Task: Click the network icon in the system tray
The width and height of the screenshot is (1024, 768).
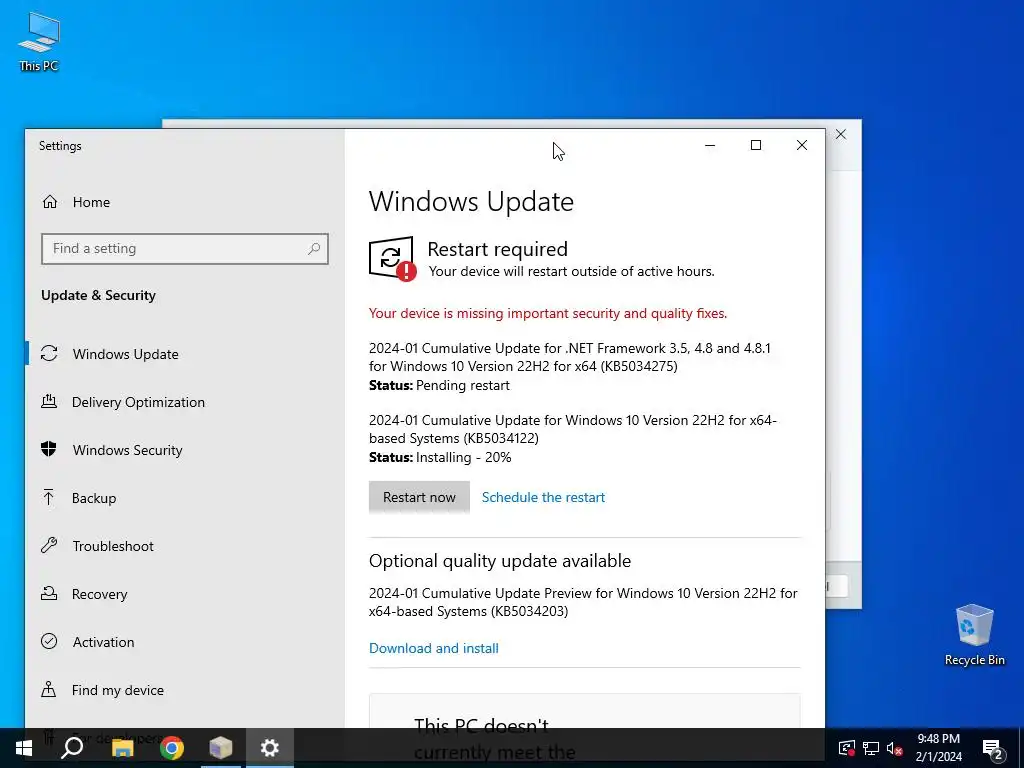Action: pos(871,748)
